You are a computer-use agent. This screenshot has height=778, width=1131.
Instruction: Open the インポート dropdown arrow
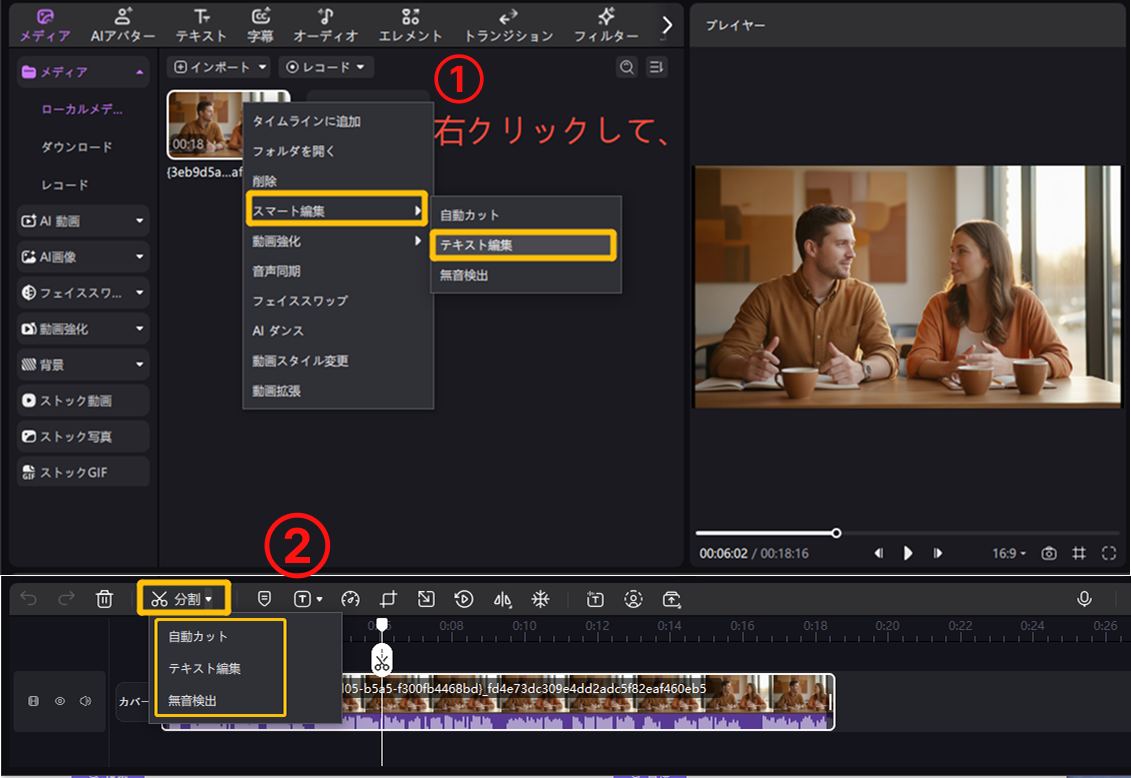(262, 67)
